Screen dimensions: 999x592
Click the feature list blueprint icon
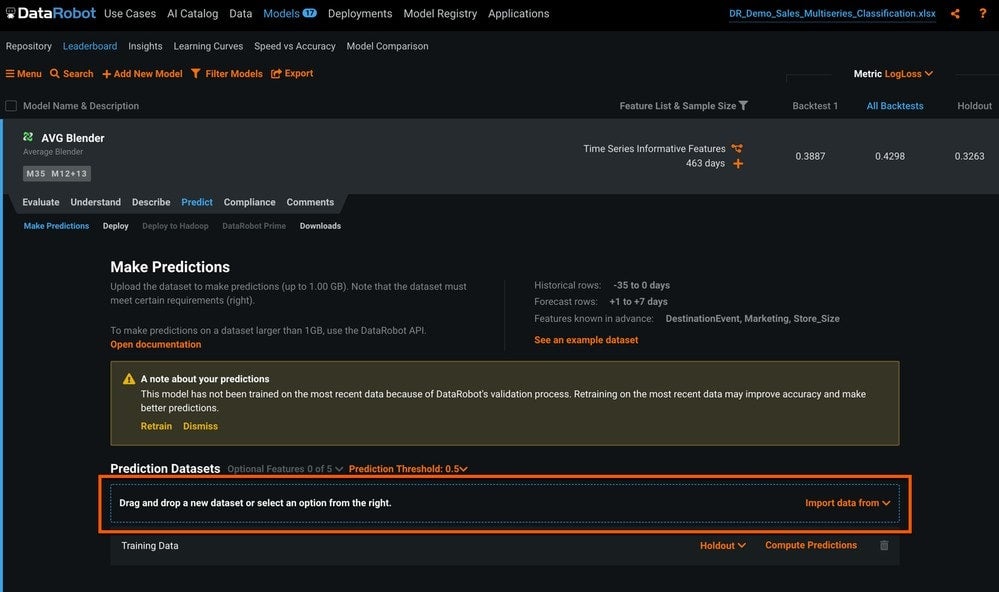click(737, 148)
